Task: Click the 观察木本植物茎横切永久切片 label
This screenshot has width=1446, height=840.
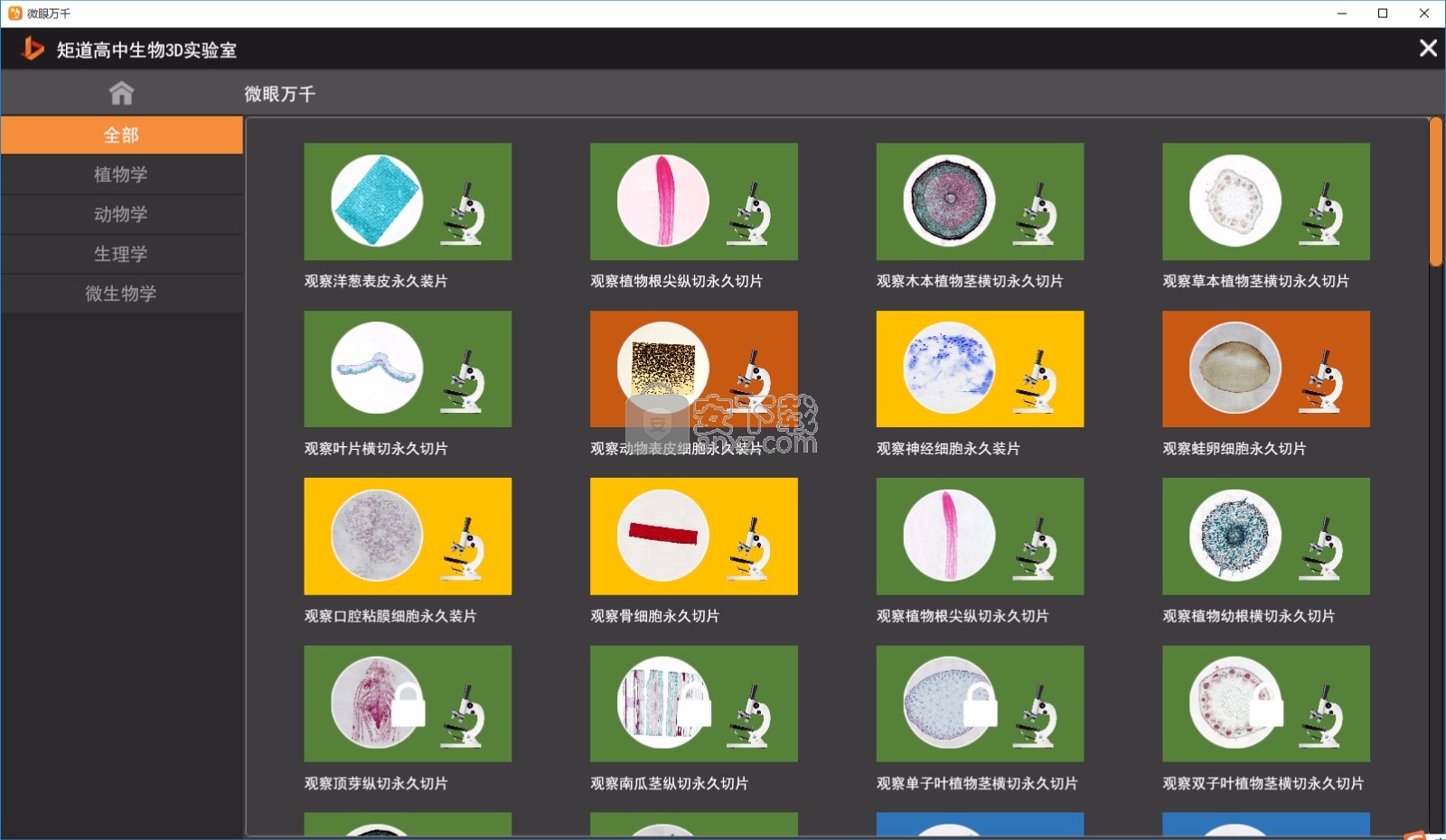Action: coord(970,281)
